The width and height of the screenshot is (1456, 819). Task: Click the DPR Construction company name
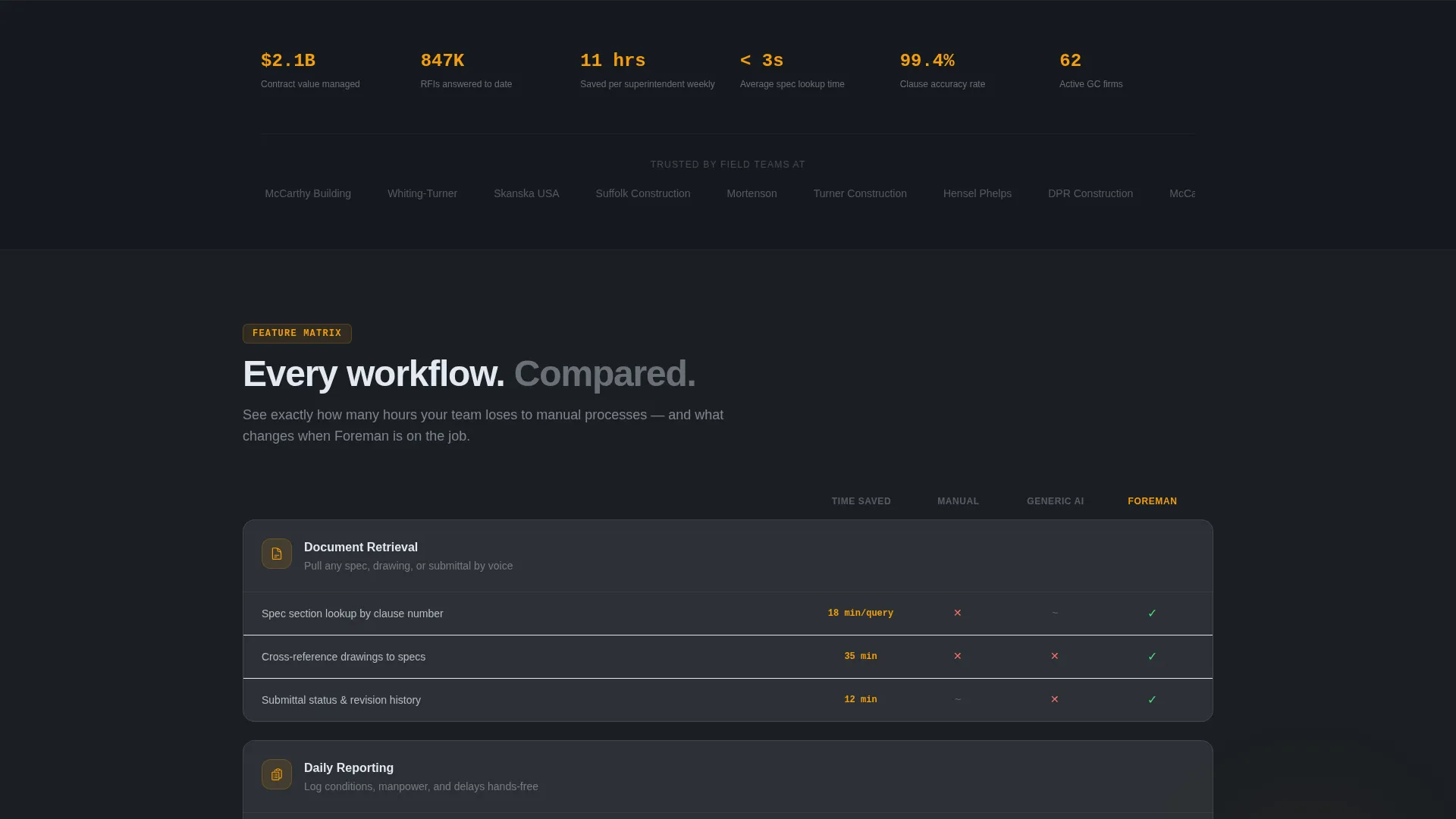pyautogui.click(x=1090, y=193)
